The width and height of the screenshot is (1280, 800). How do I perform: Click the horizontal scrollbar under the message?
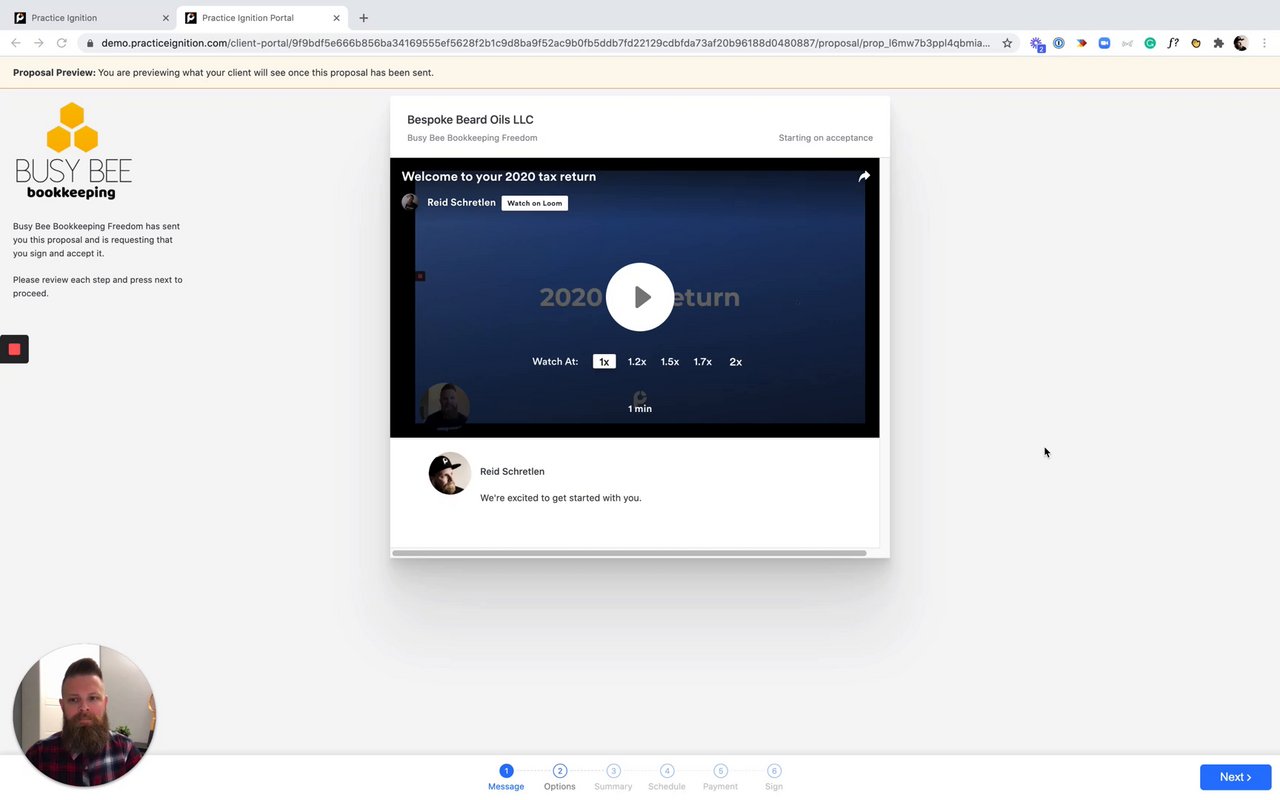pyautogui.click(x=629, y=553)
